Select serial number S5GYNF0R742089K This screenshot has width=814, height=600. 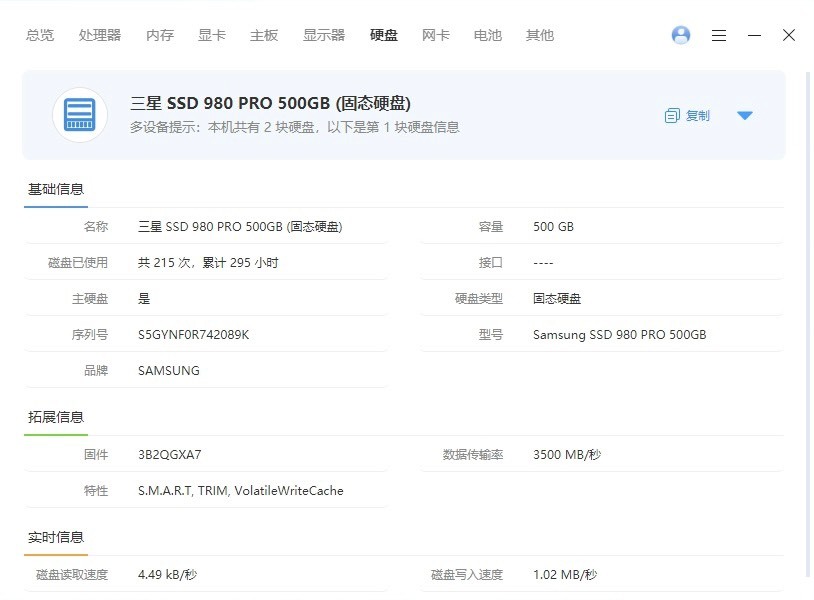click(194, 335)
